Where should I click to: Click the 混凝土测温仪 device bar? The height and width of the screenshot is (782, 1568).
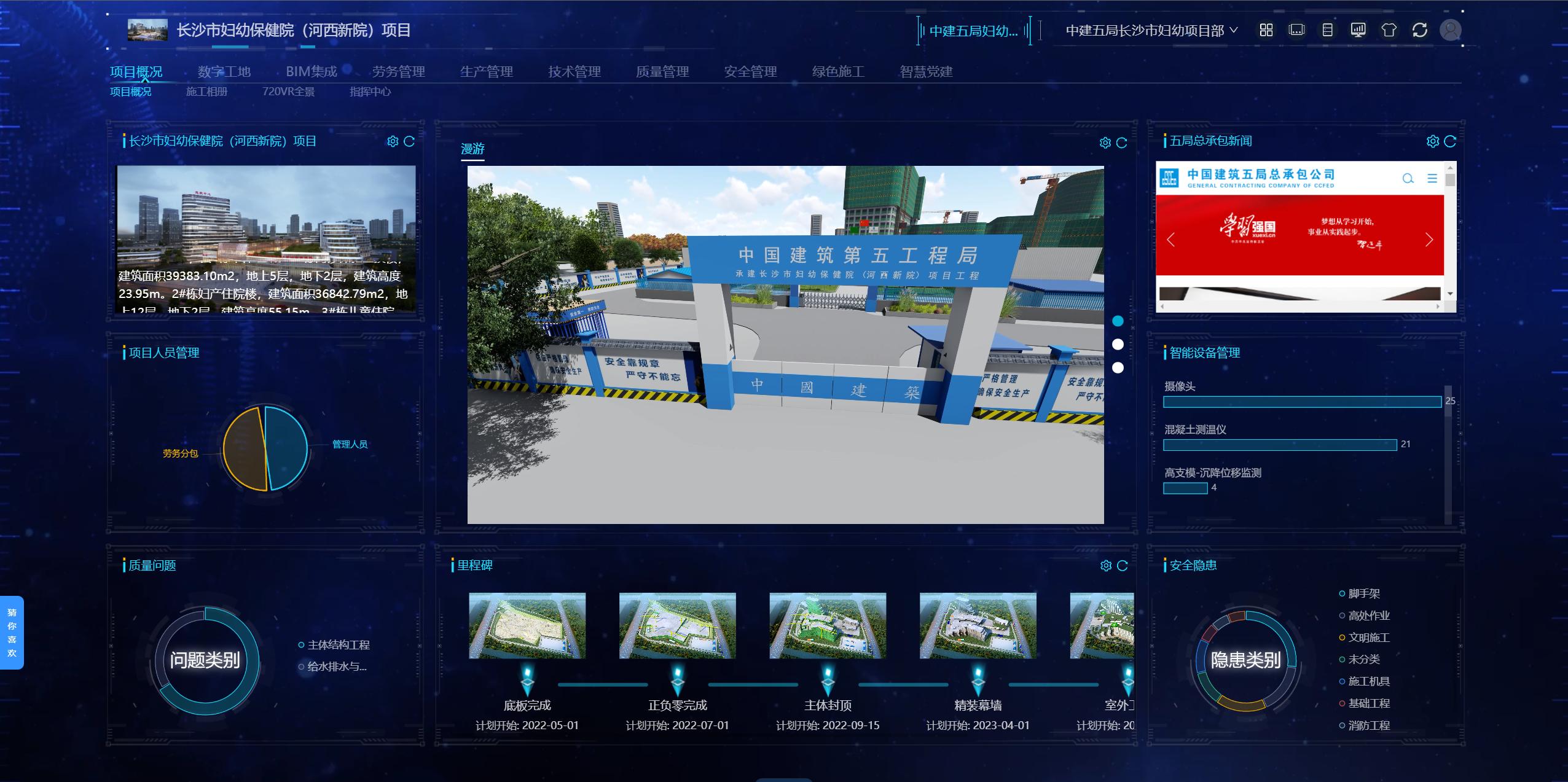click(x=1280, y=445)
